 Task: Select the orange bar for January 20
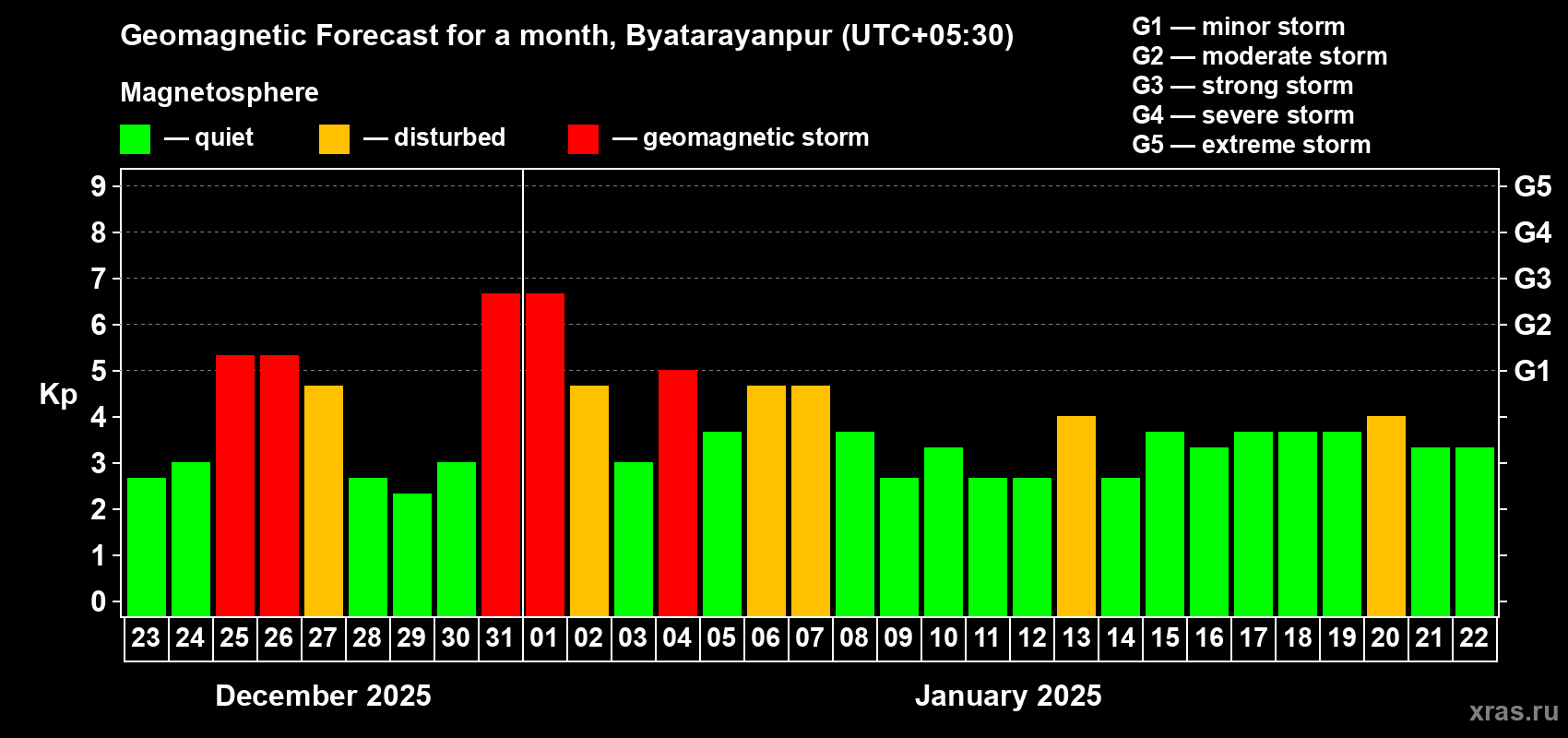click(x=1386, y=517)
